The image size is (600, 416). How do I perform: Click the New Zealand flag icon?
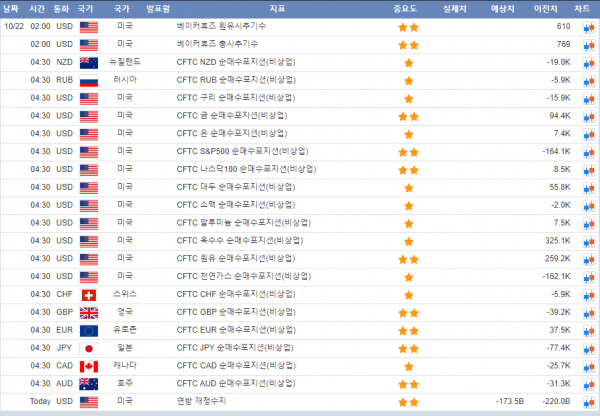click(88, 63)
